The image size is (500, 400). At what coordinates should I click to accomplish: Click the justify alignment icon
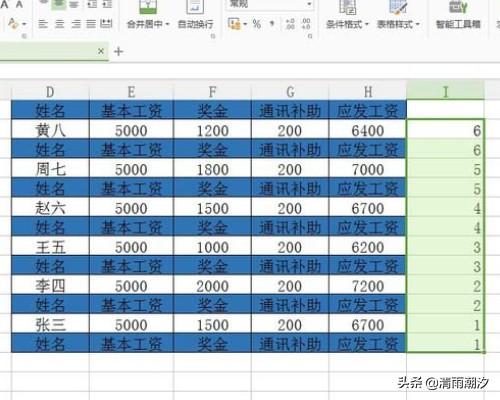point(91,24)
